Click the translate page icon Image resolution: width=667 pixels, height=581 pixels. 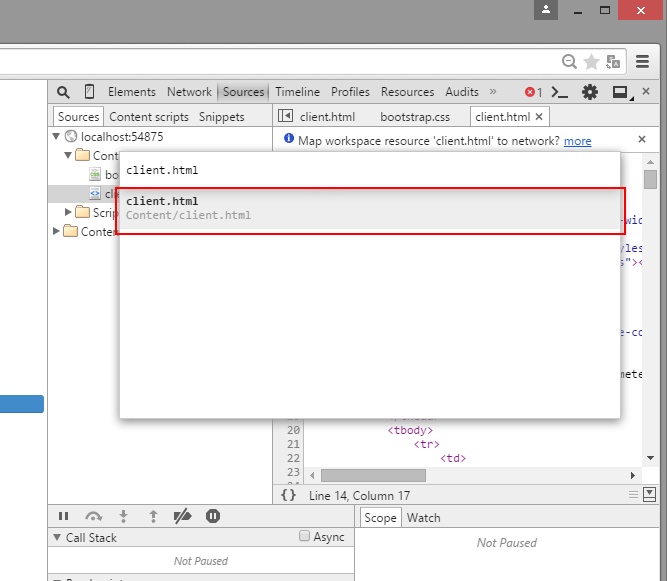point(613,62)
